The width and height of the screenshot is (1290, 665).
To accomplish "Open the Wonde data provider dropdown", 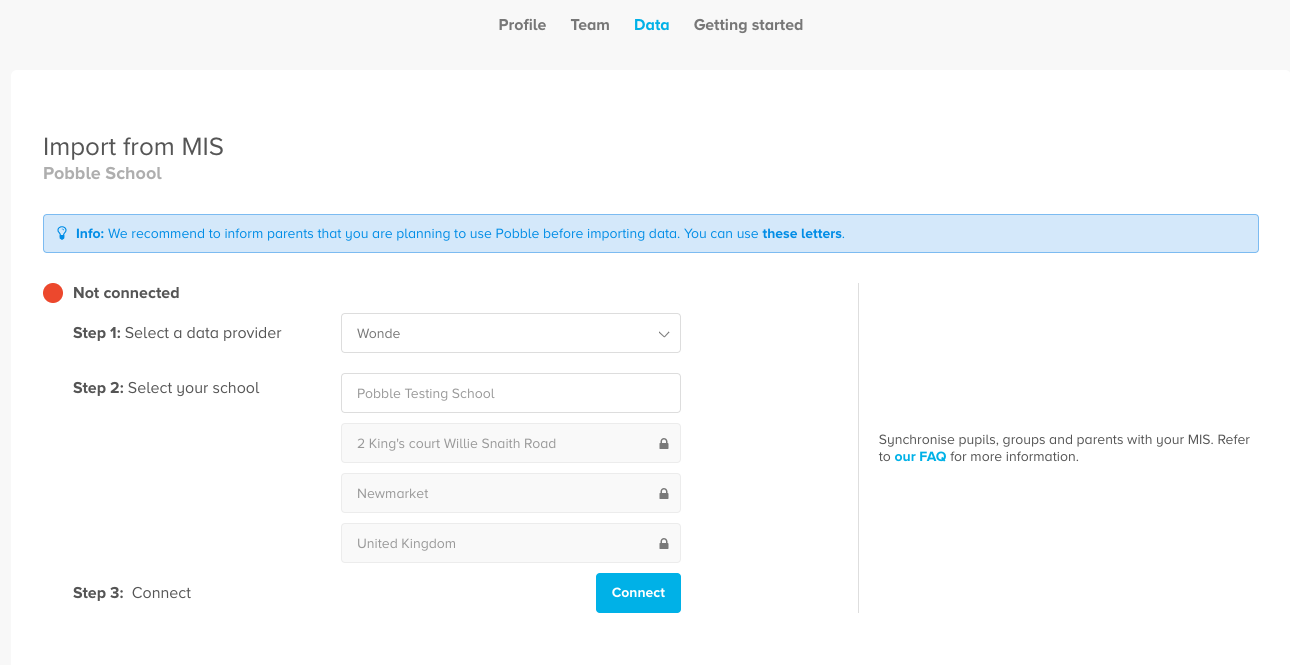I will pos(511,333).
